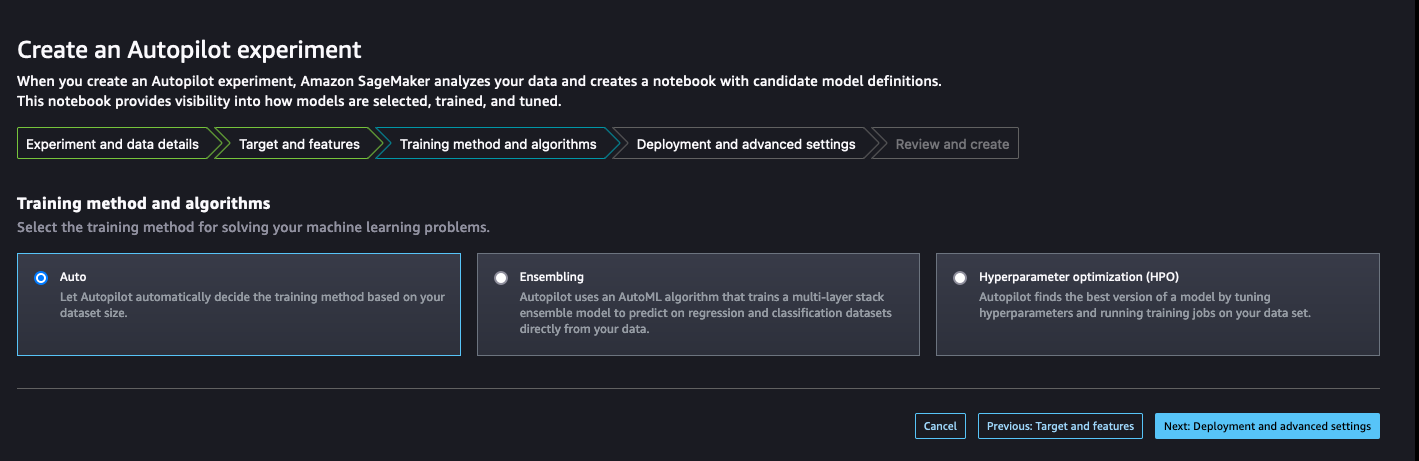Click the bold Ensembling option label

pos(552,277)
